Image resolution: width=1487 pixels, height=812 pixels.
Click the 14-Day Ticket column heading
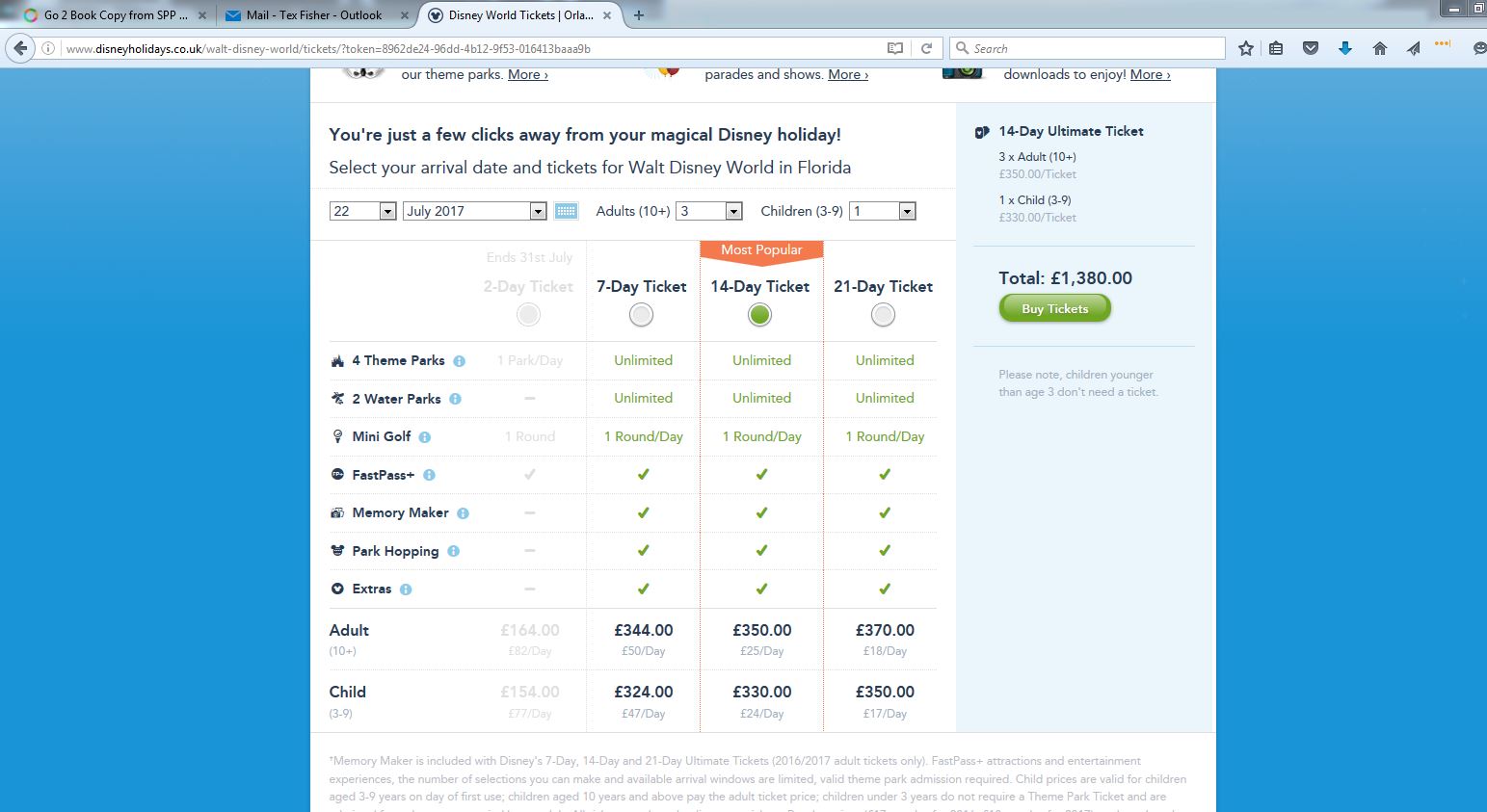pos(760,286)
